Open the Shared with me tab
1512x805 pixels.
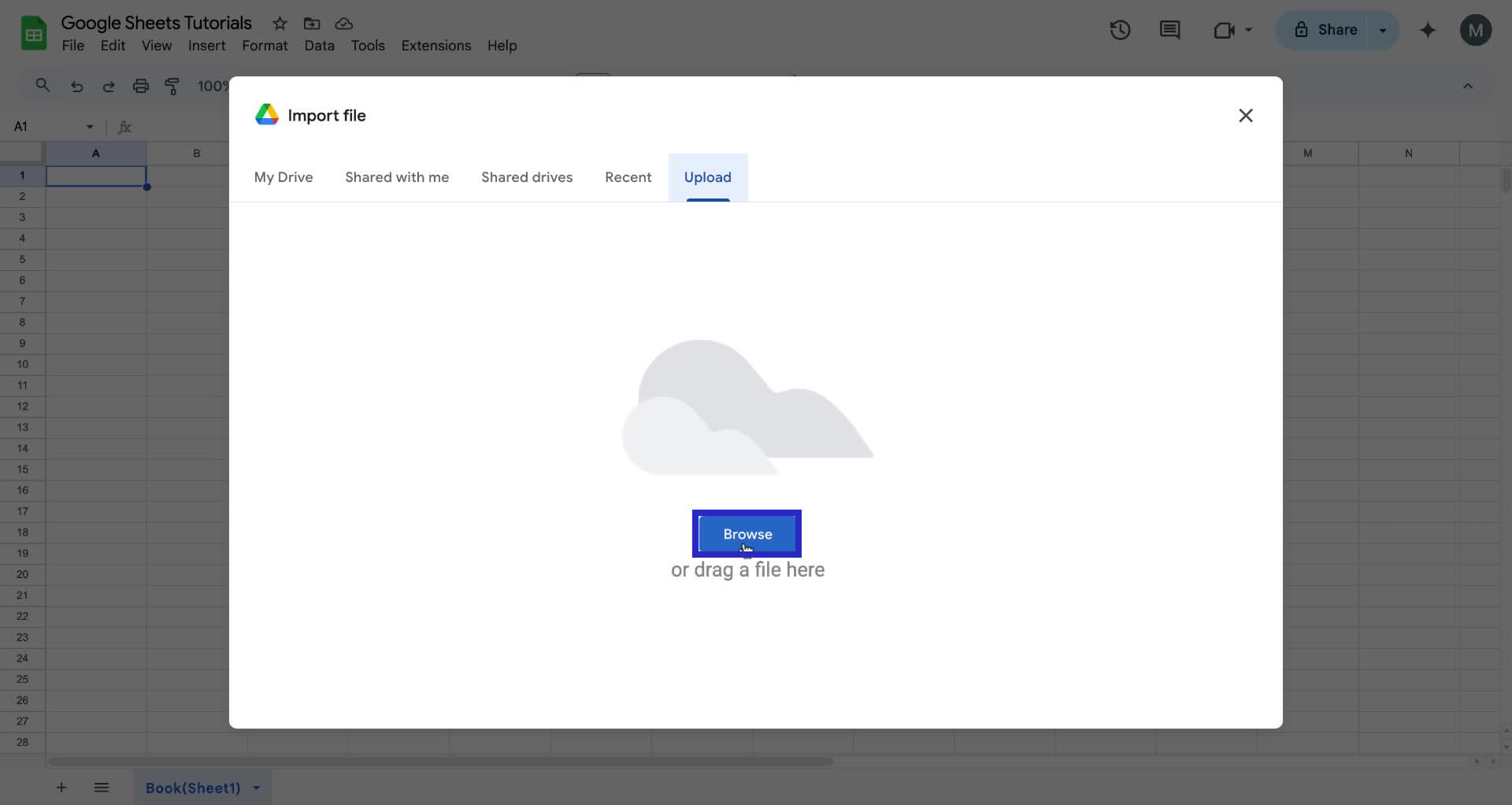(x=397, y=177)
